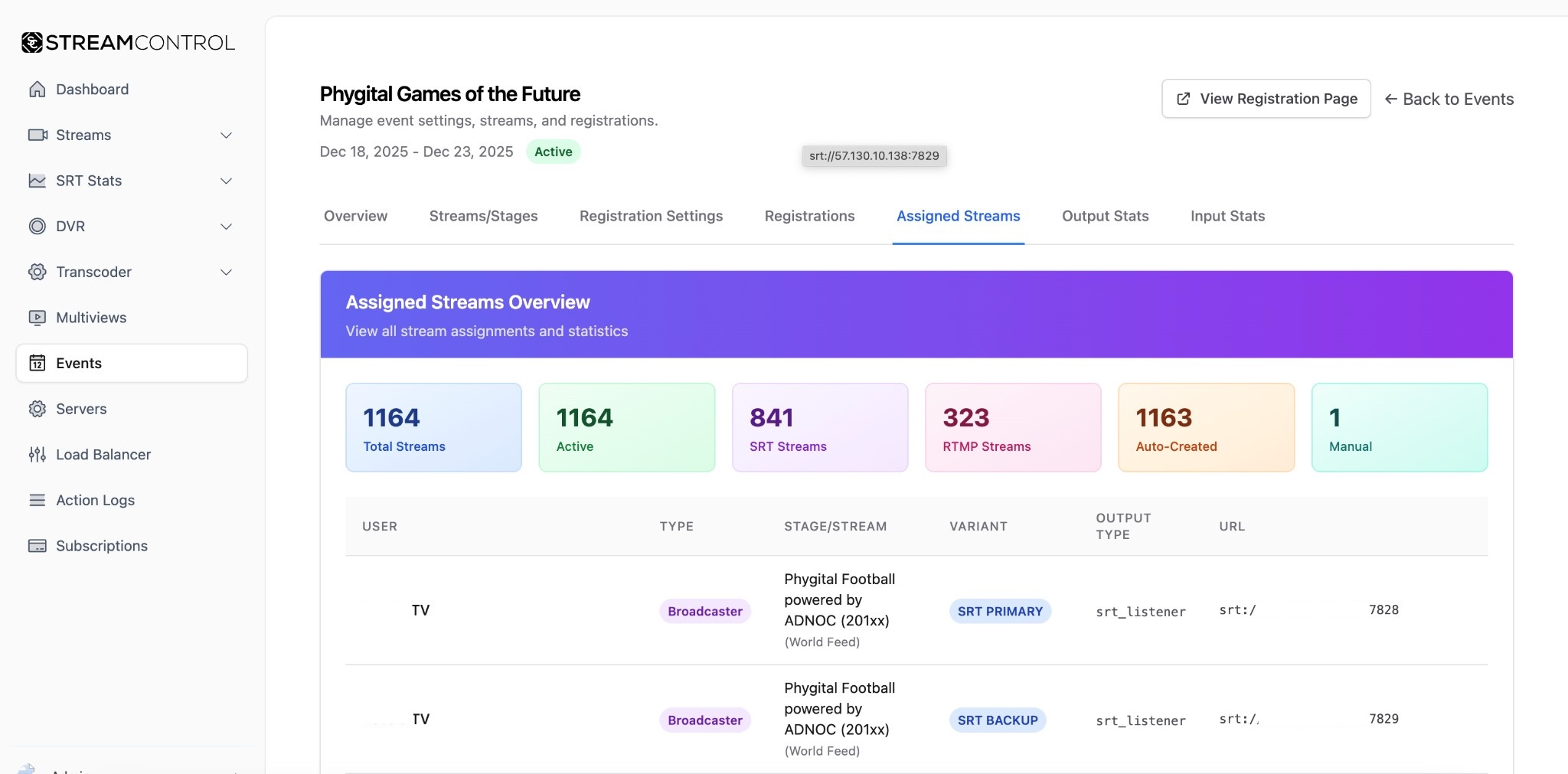
Task: Click the Servers gear icon
Action: 37,409
